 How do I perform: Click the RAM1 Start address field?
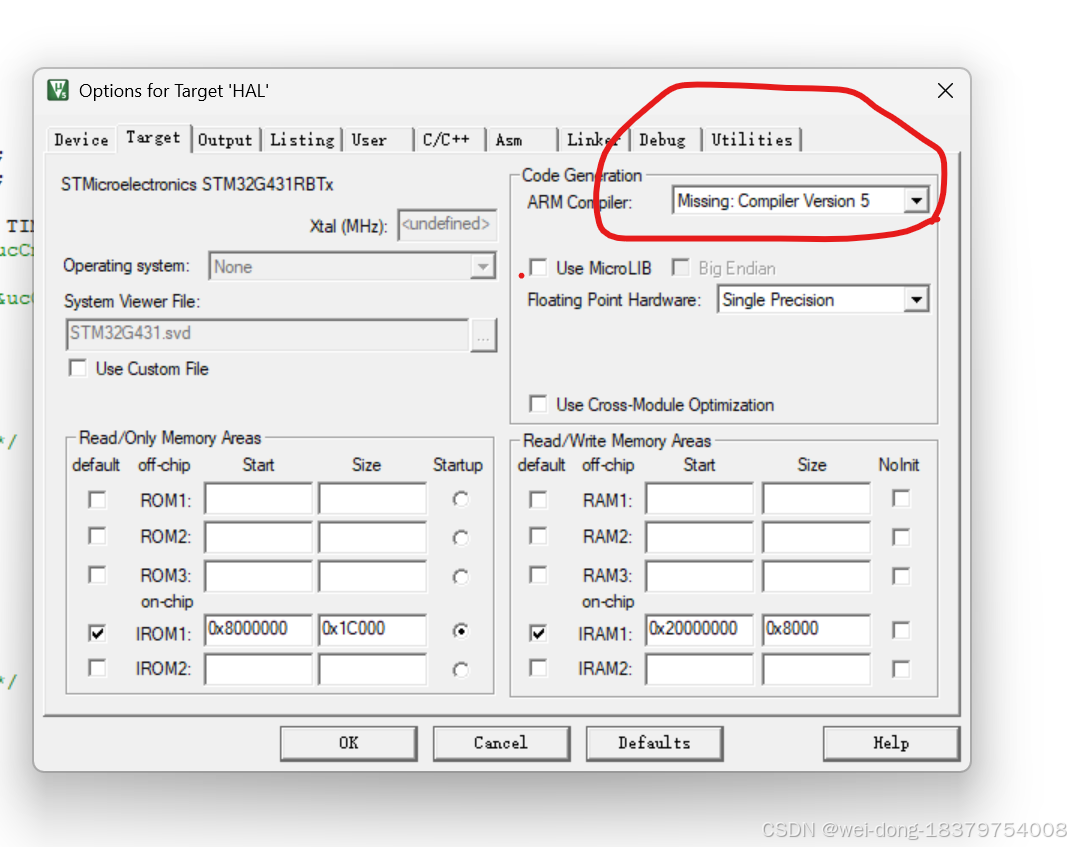click(699, 498)
